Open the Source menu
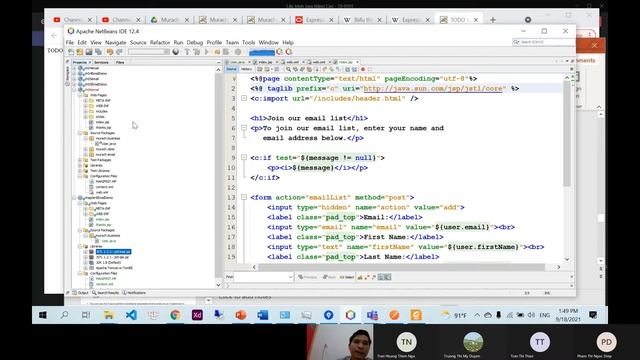 tap(138, 42)
